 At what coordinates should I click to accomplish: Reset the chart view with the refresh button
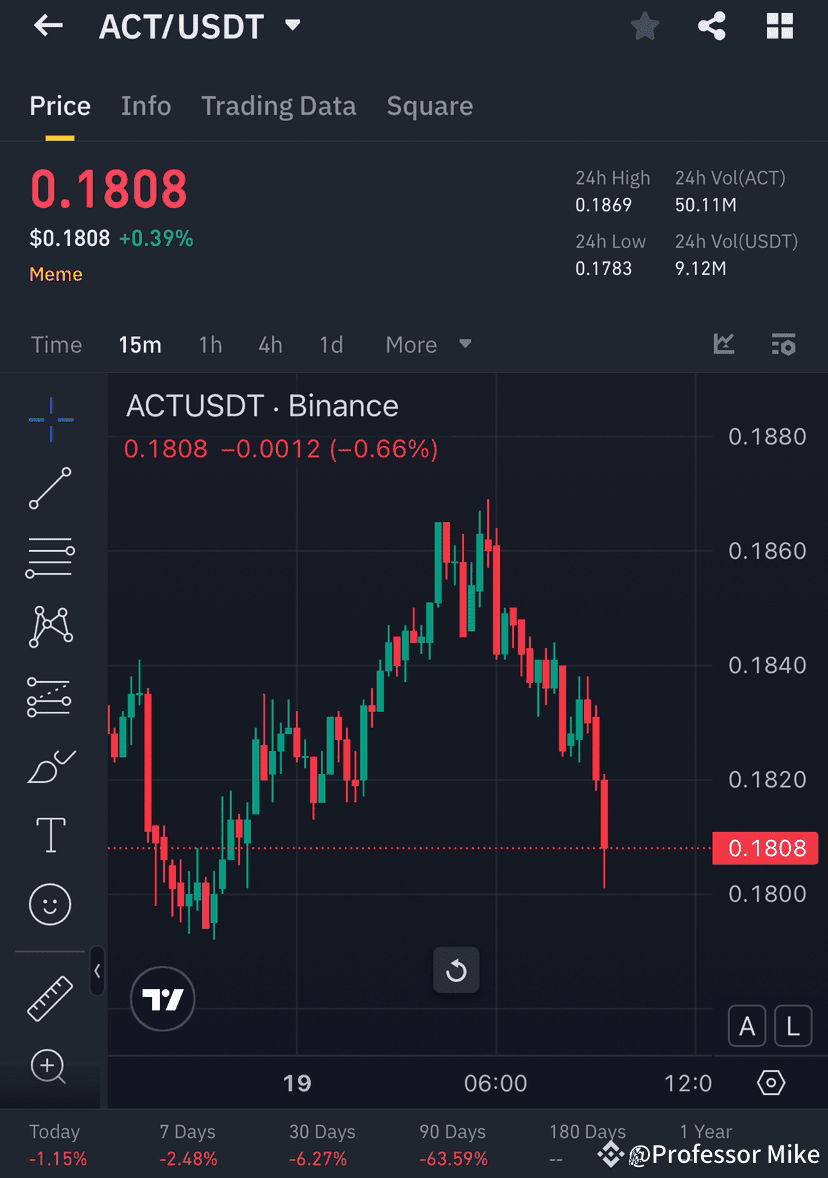456,970
